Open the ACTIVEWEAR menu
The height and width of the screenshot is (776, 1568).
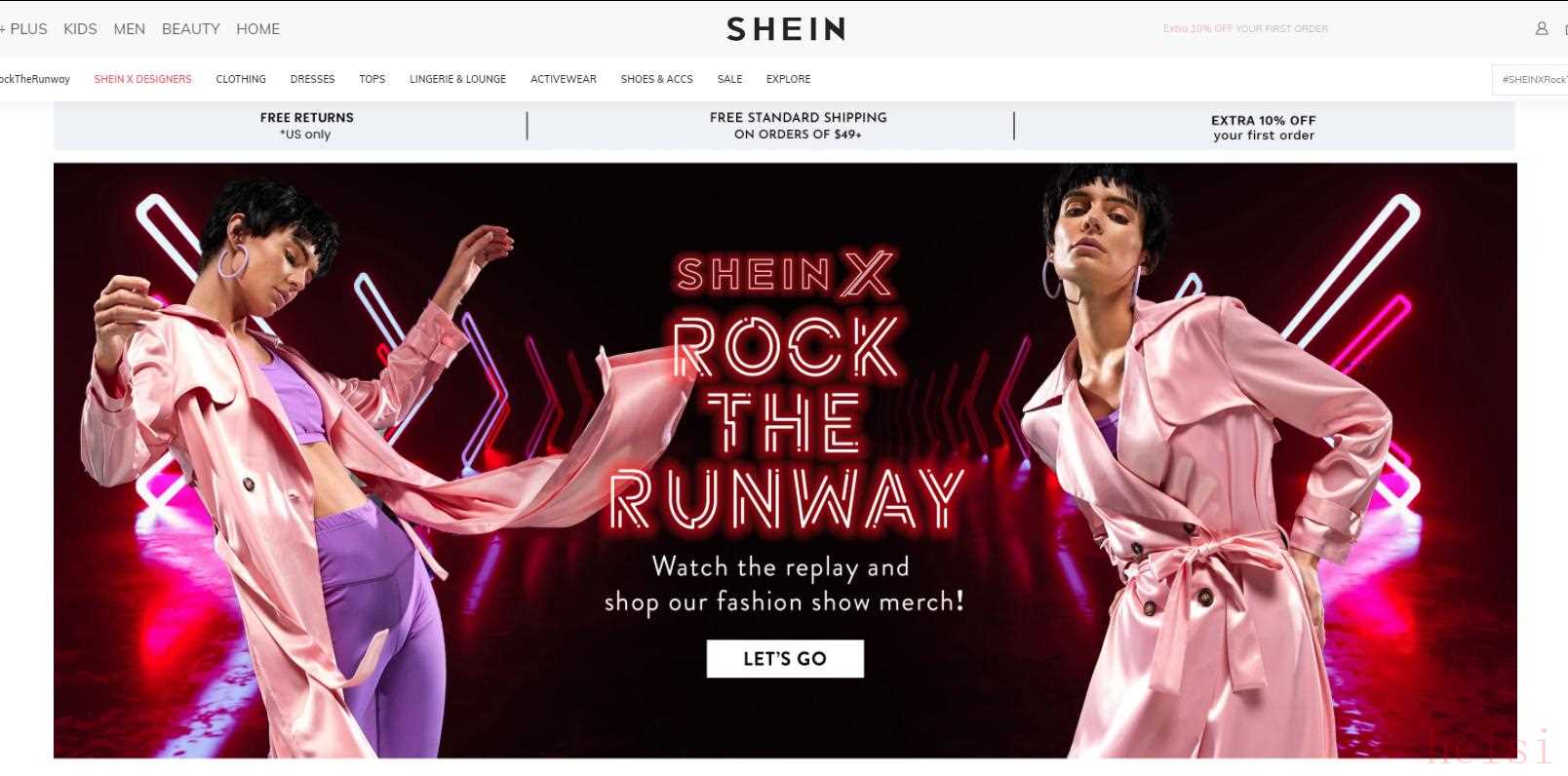click(564, 79)
